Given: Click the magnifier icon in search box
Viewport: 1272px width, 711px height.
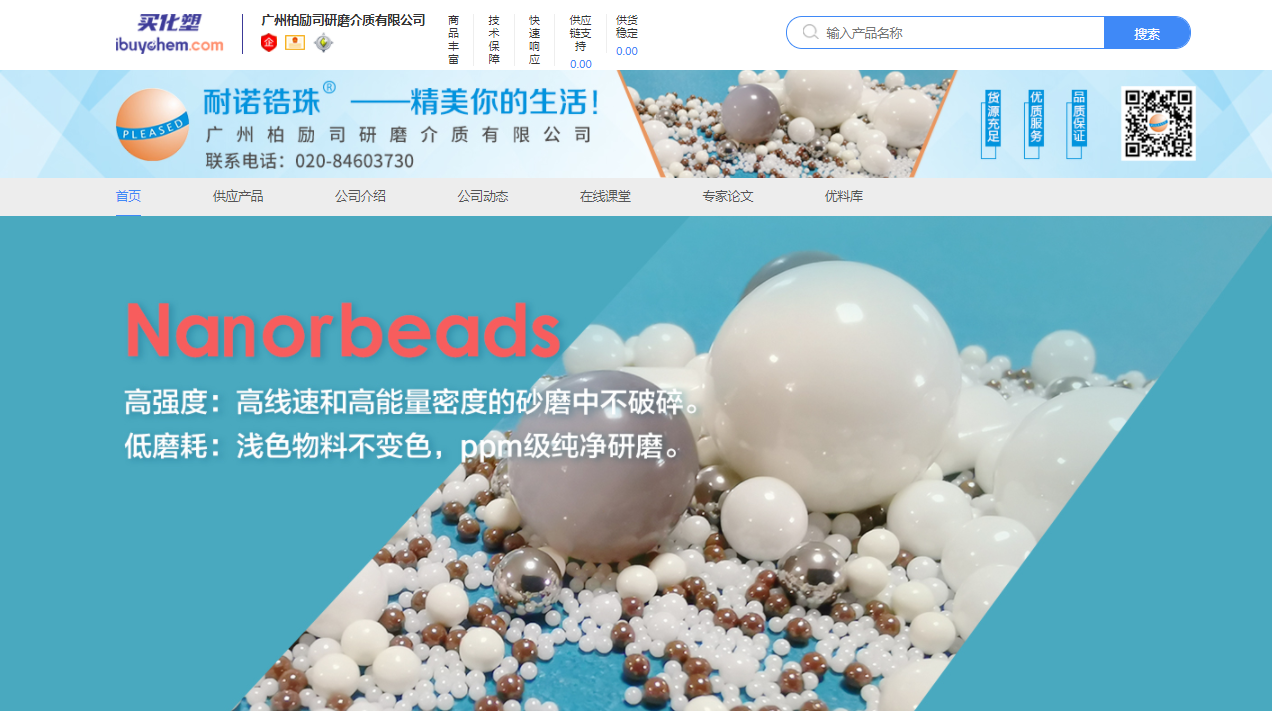Looking at the screenshot, I should (x=810, y=32).
